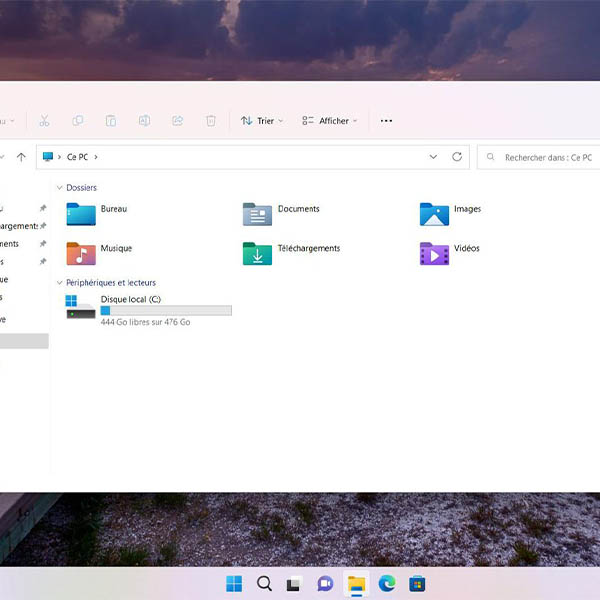Viewport: 600px width, 600px height.
Task: Open the Trier sort dropdown
Action: click(262, 121)
